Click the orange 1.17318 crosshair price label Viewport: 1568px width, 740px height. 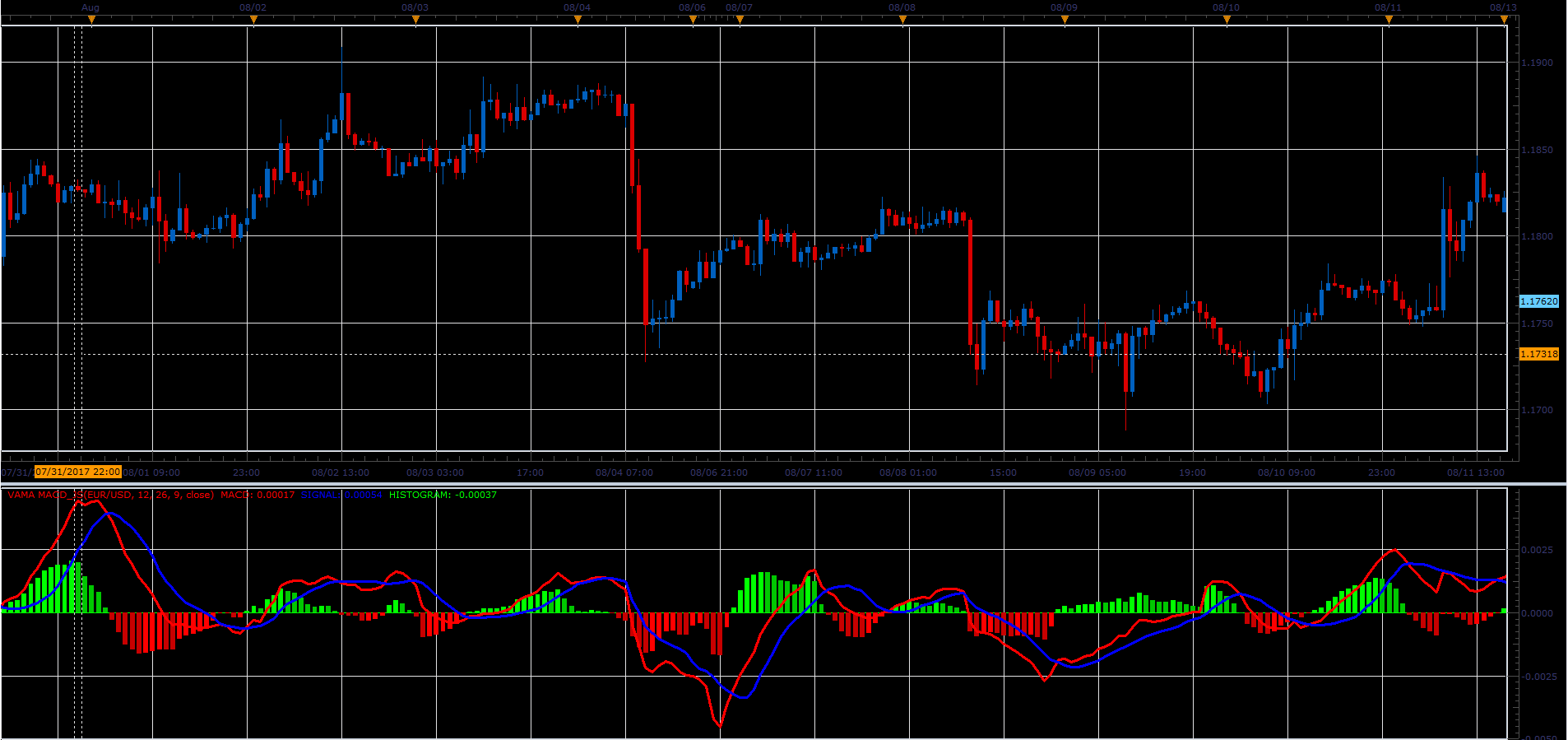click(x=1538, y=354)
